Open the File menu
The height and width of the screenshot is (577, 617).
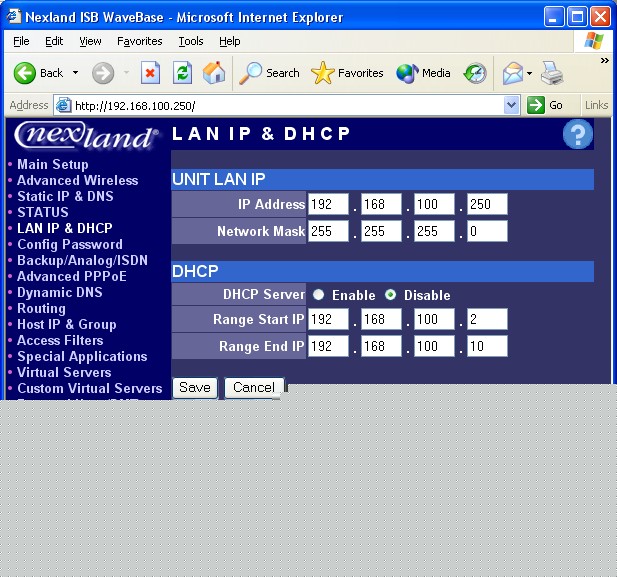pos(21,41)
